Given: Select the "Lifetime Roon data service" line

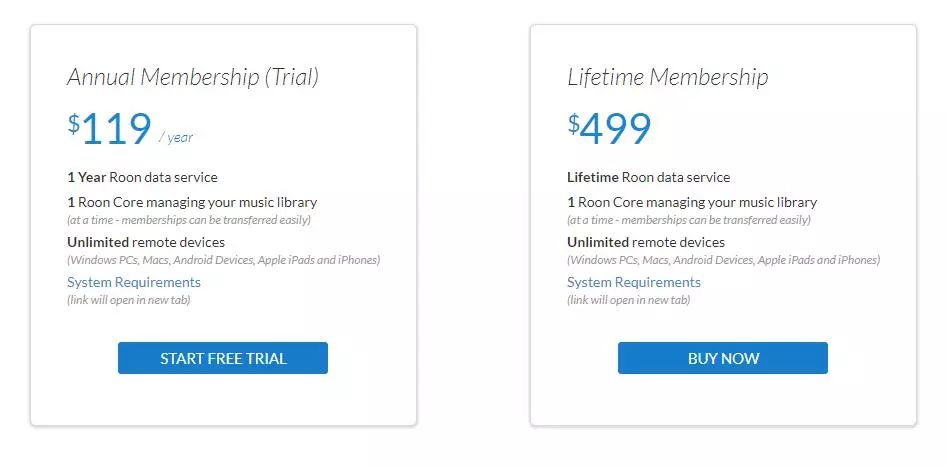Looking at the screenshot, I should pos(648,177).
